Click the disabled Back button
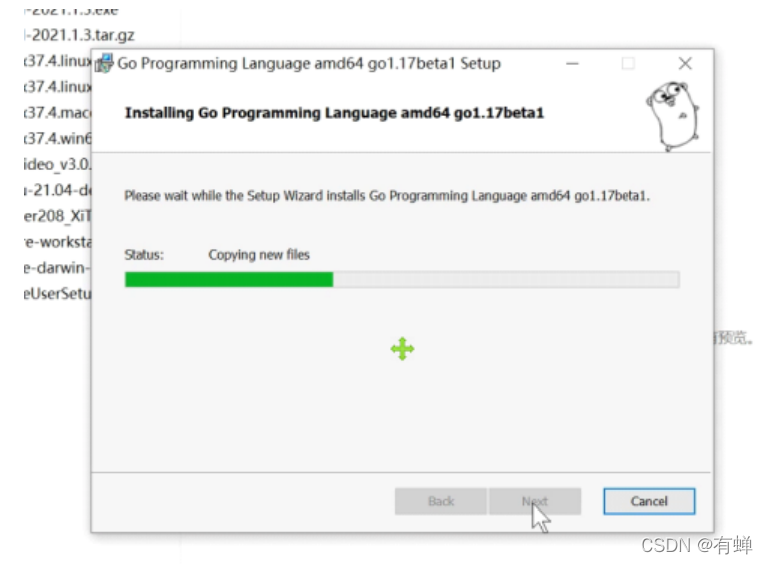The height and width of the screenshot is (564, 768). (x=441, y=501)
